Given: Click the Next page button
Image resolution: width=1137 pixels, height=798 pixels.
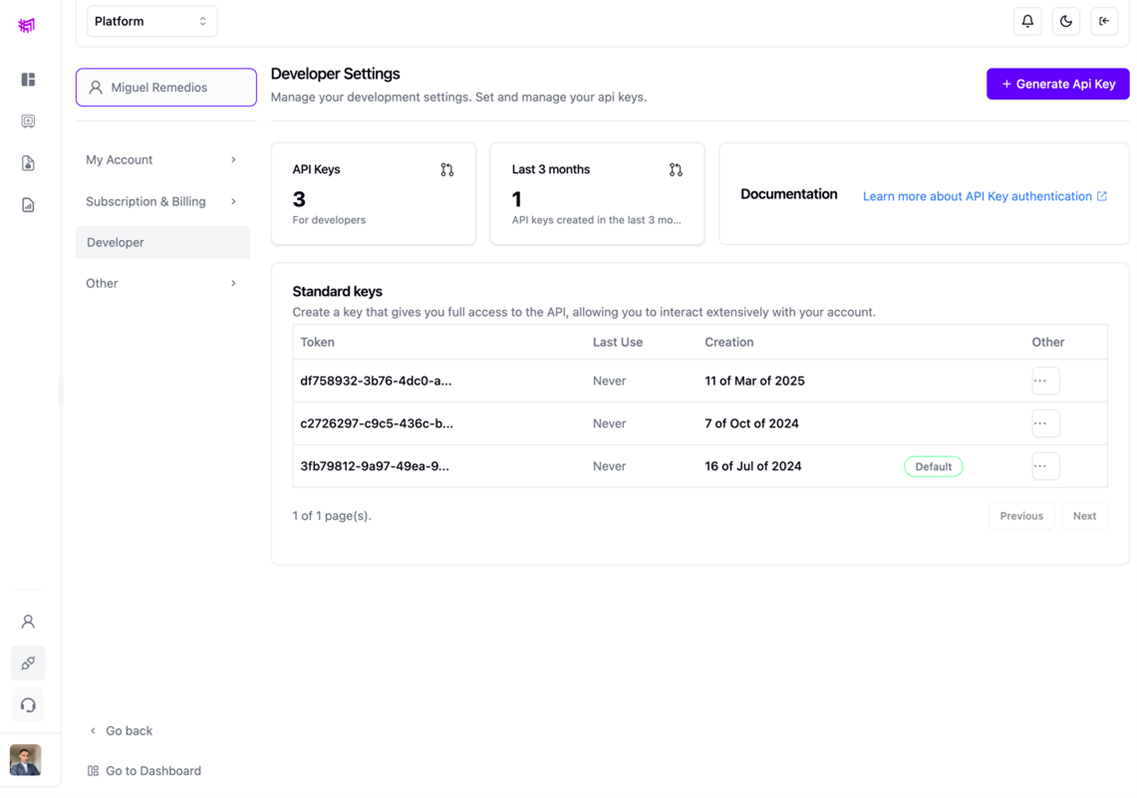Looking at the screenshot, I should (x=1085, y=516).
